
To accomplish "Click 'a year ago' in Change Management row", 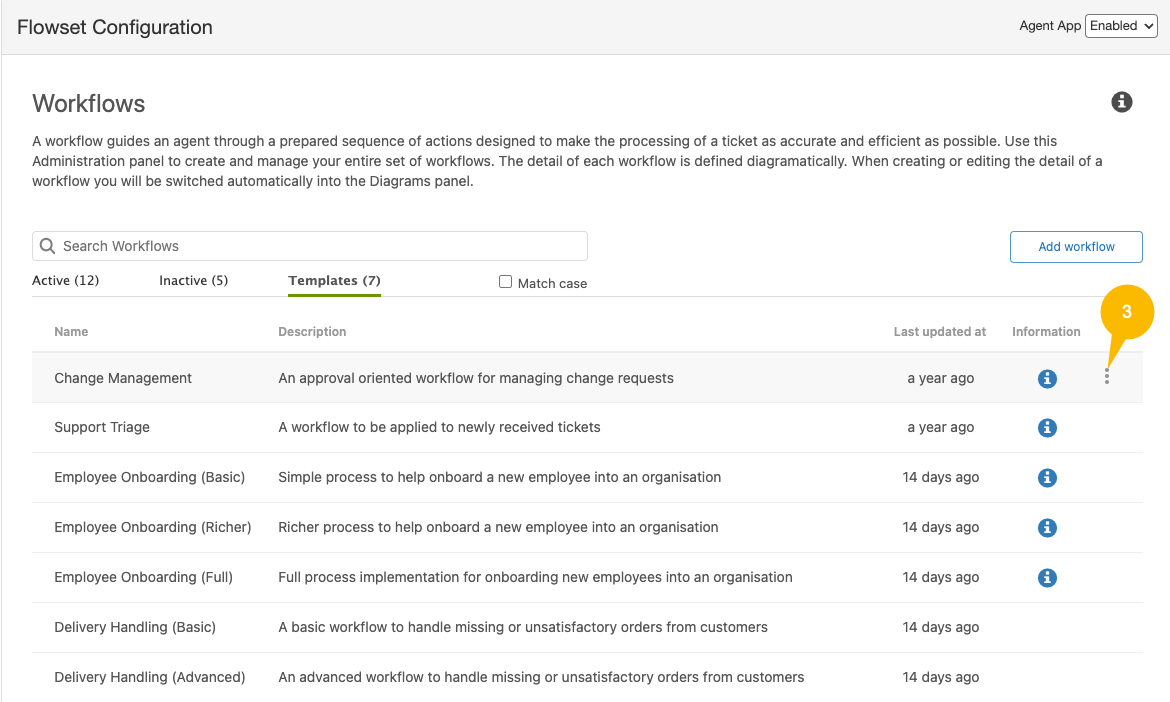I will click(x=941, y=378).
